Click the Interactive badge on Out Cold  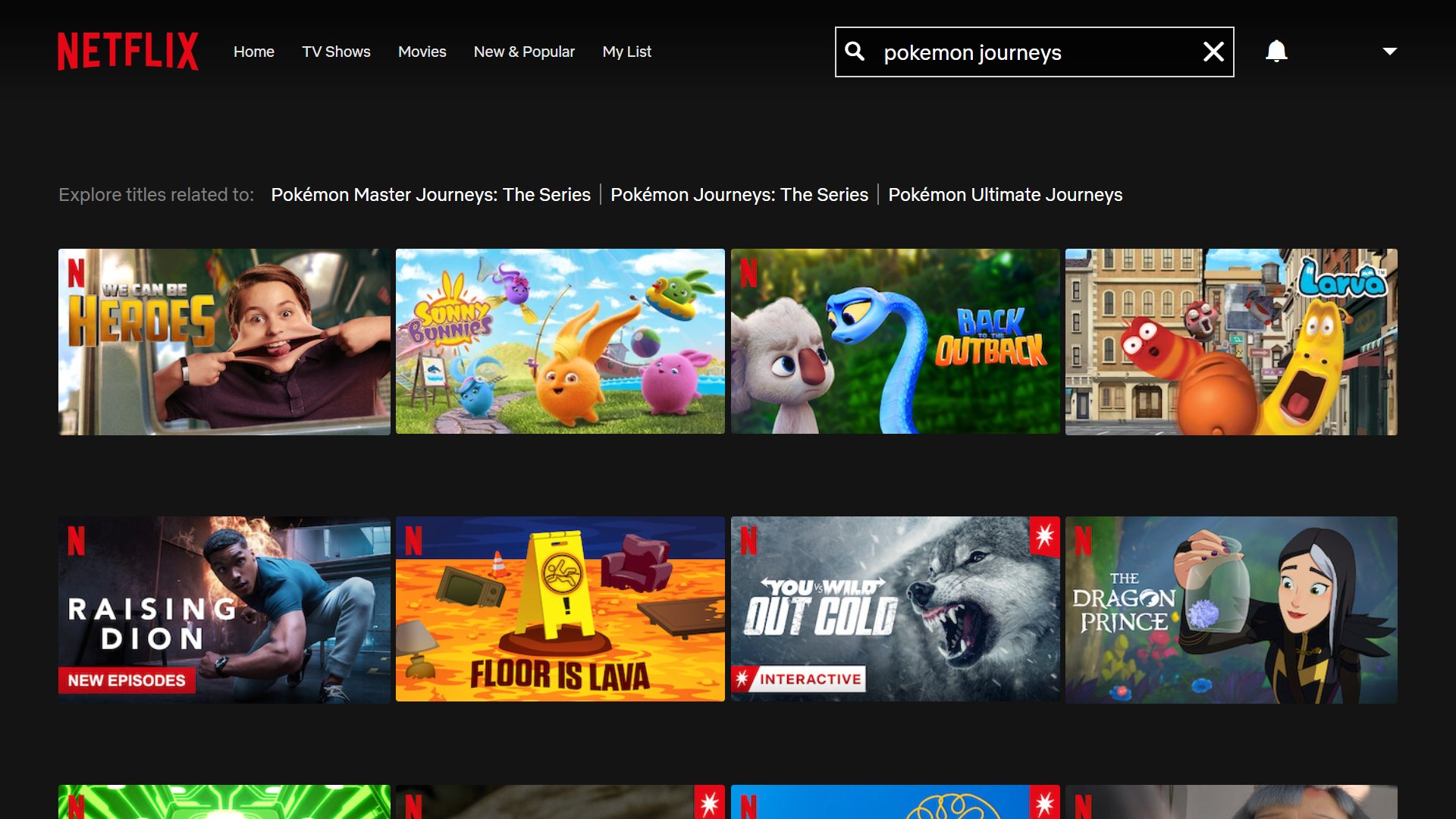[799, 679]
